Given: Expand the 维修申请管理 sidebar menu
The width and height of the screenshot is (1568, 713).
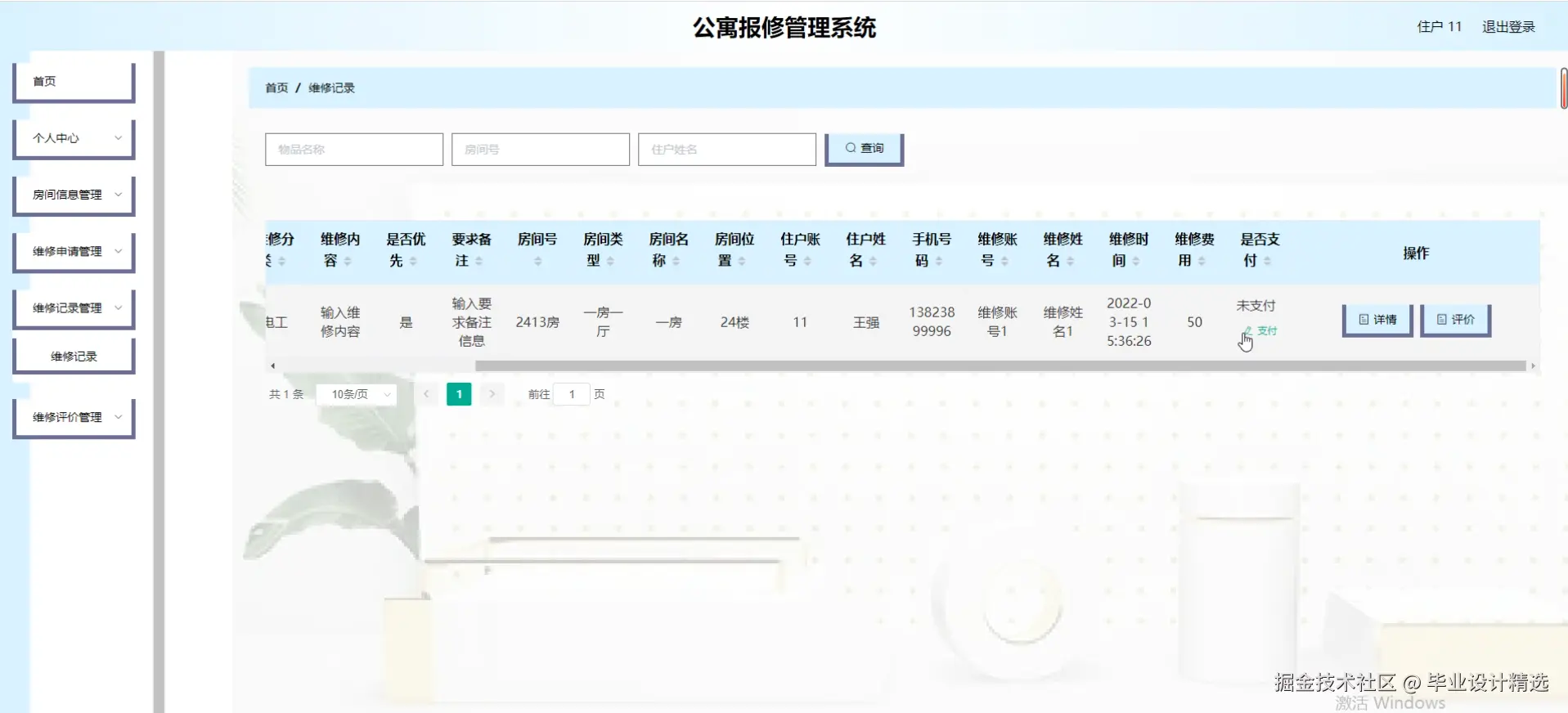Looking at the screenshot, I should point(74,251).
